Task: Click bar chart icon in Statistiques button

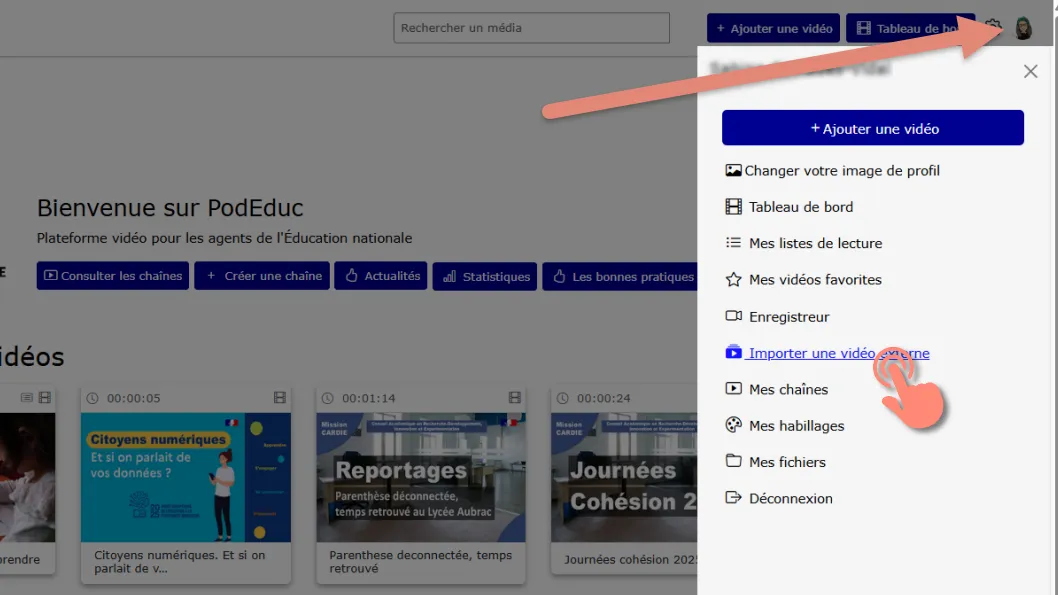Action: (x=449, y=277)
